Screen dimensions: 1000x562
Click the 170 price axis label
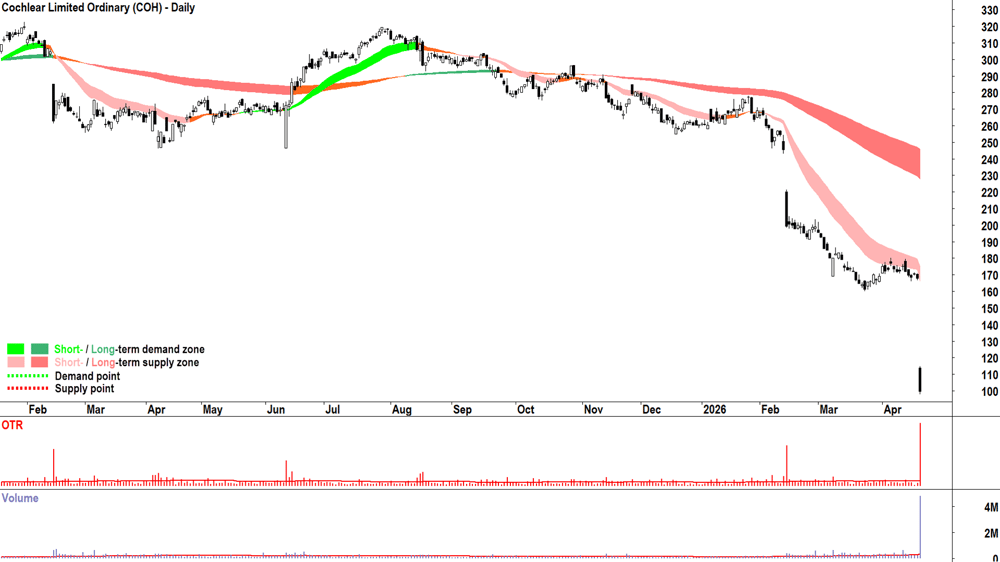pos(990,276)
